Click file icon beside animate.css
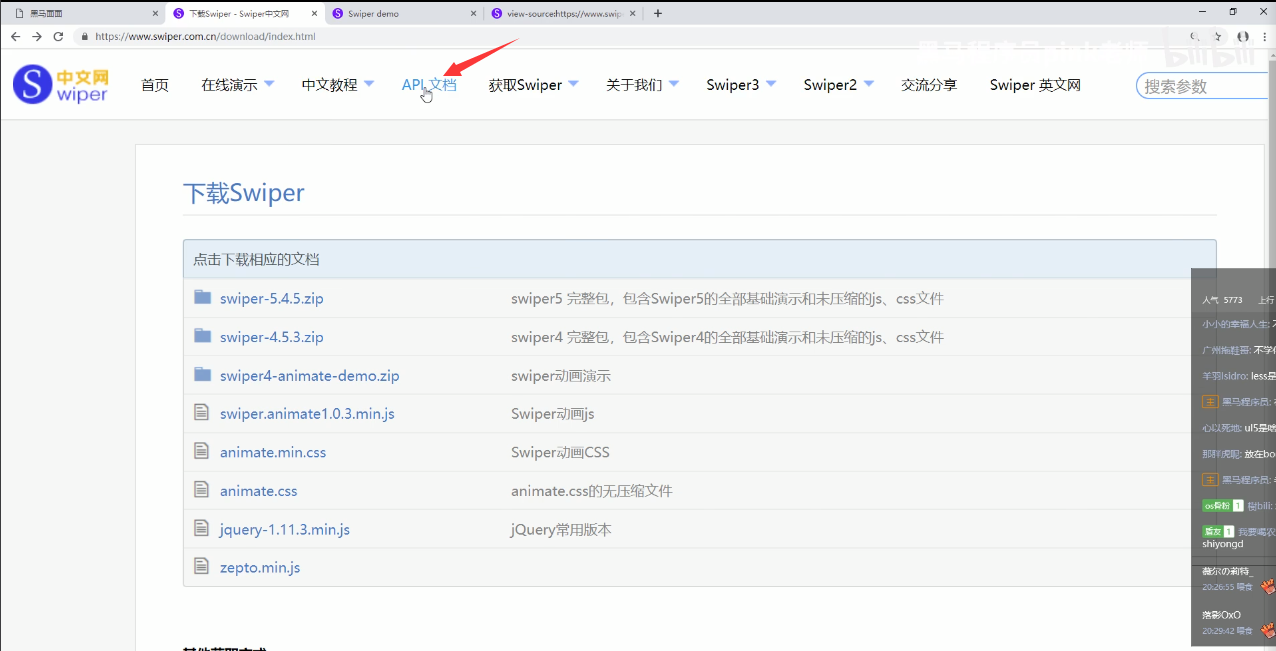 coord(202,489)
